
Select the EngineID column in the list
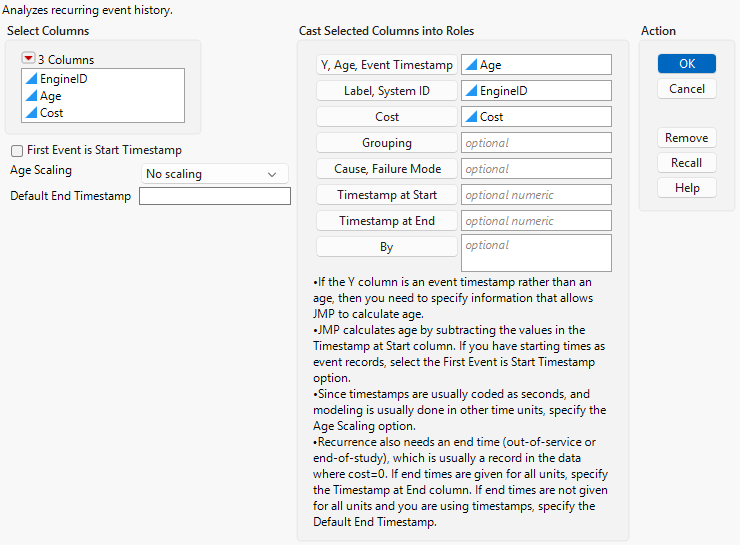click(64, 79)
